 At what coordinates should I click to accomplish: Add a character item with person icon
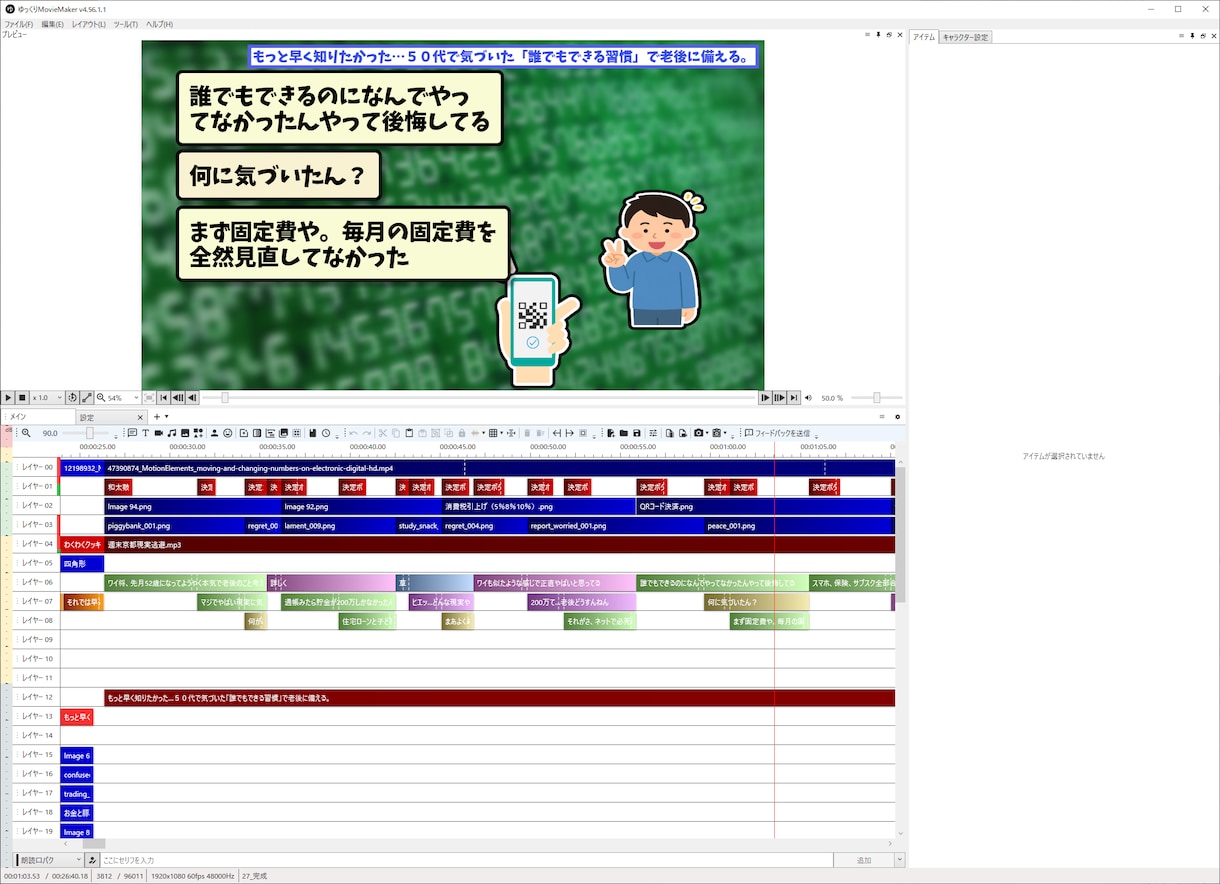pyautogui.click(x=214, y=433)
